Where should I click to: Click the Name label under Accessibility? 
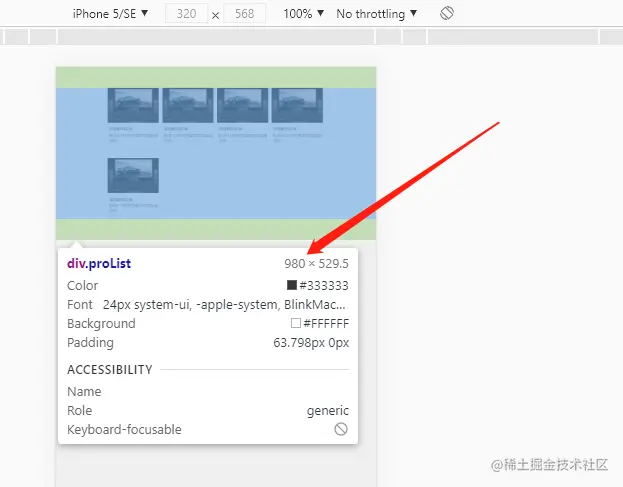tap(84, 392)
